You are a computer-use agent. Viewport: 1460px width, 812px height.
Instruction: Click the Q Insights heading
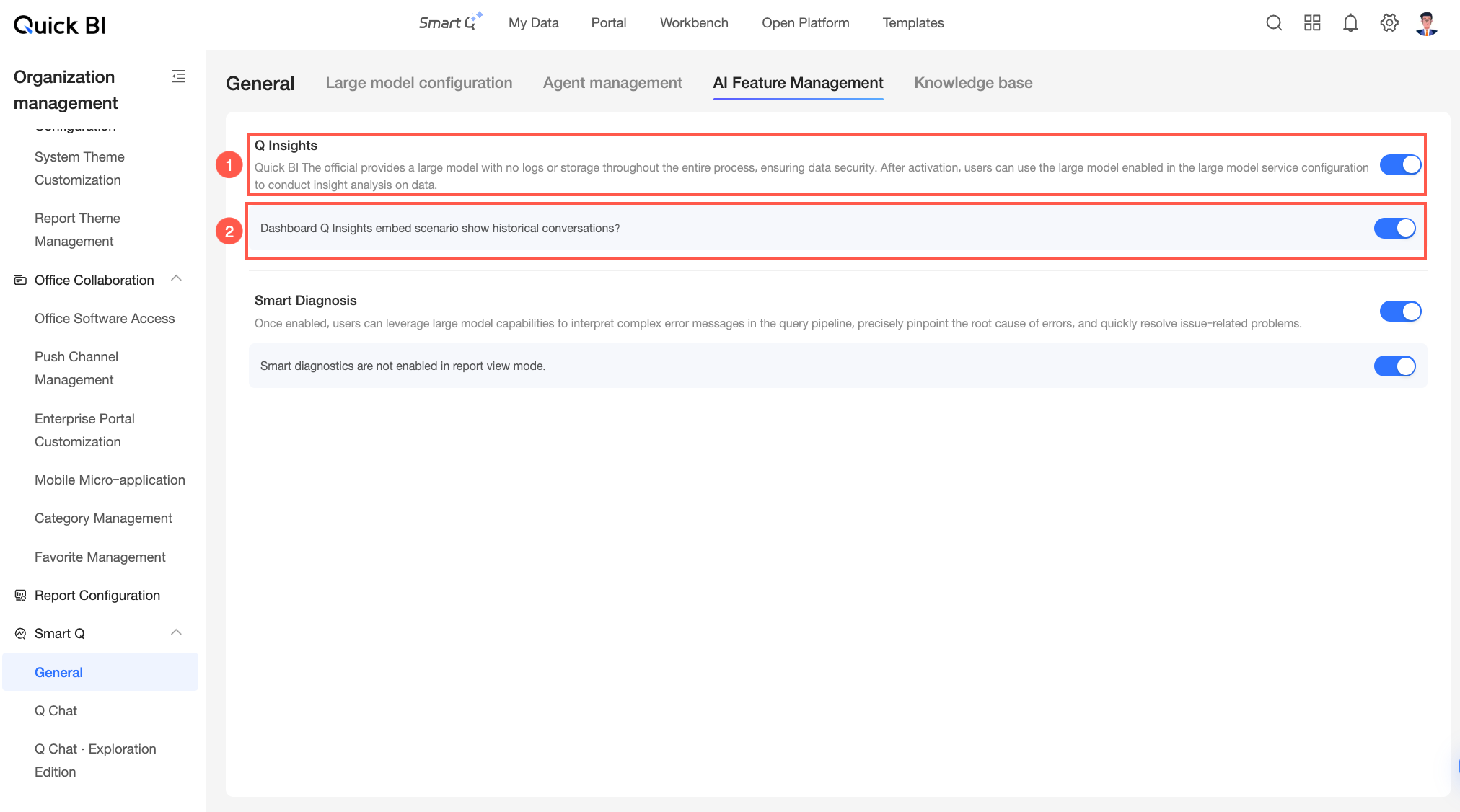coord(286,146)
